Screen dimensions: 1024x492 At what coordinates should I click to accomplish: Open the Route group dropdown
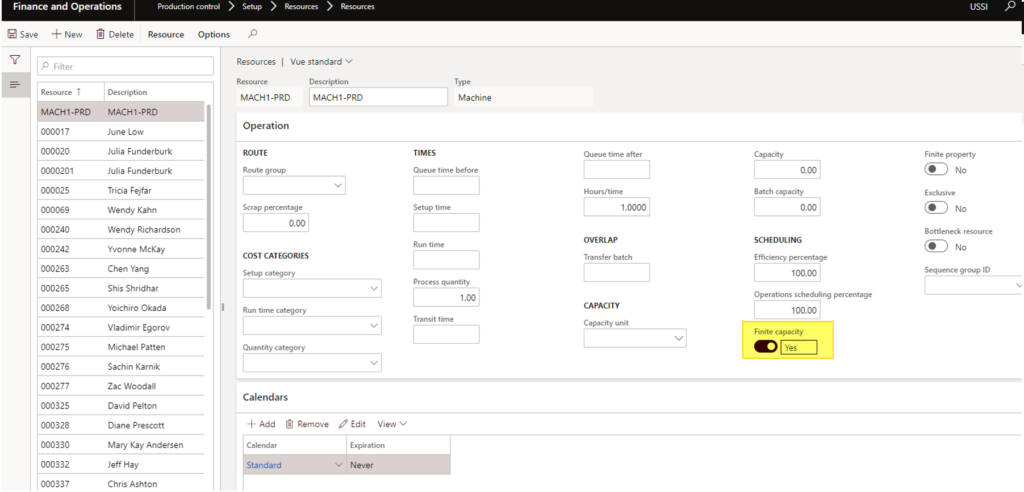(337, 185)
